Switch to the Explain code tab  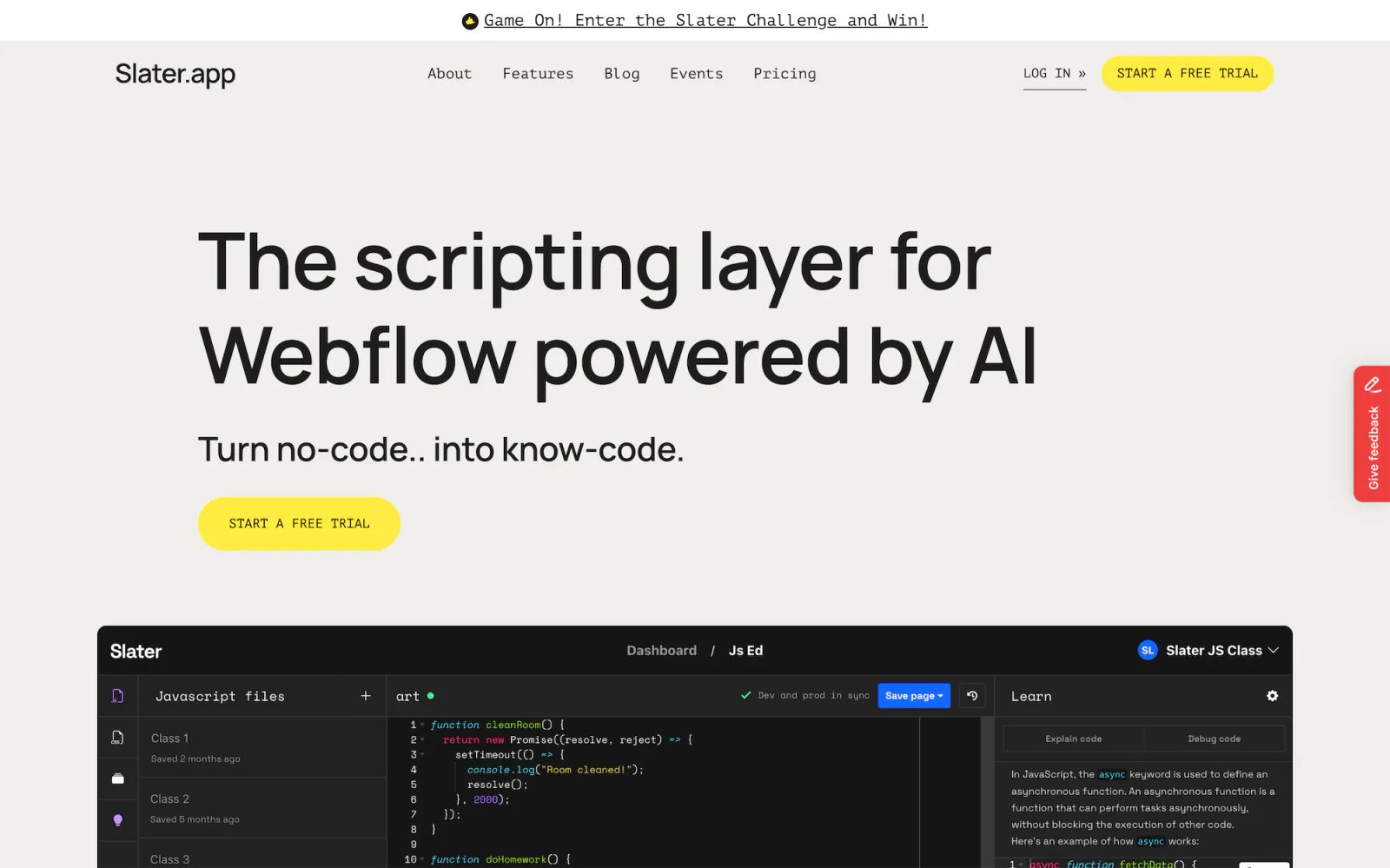tap(1073, 739)
